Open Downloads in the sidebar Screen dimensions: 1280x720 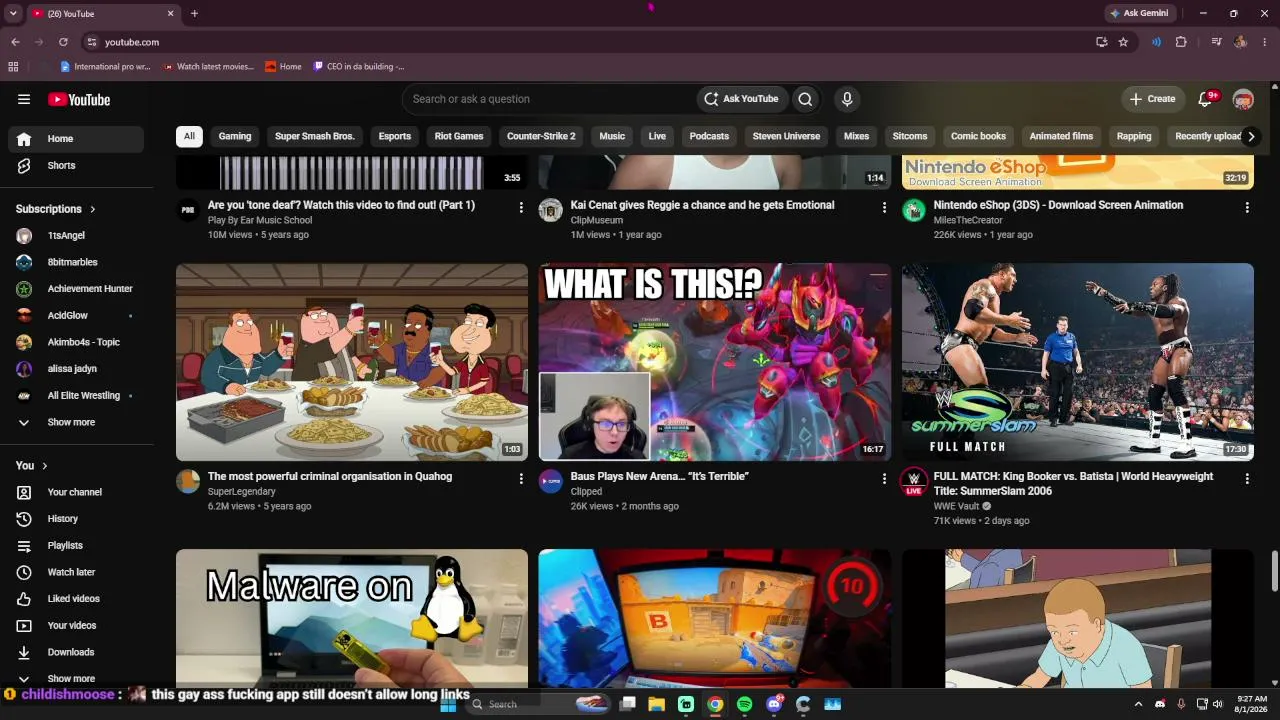[x=76, y=652]
